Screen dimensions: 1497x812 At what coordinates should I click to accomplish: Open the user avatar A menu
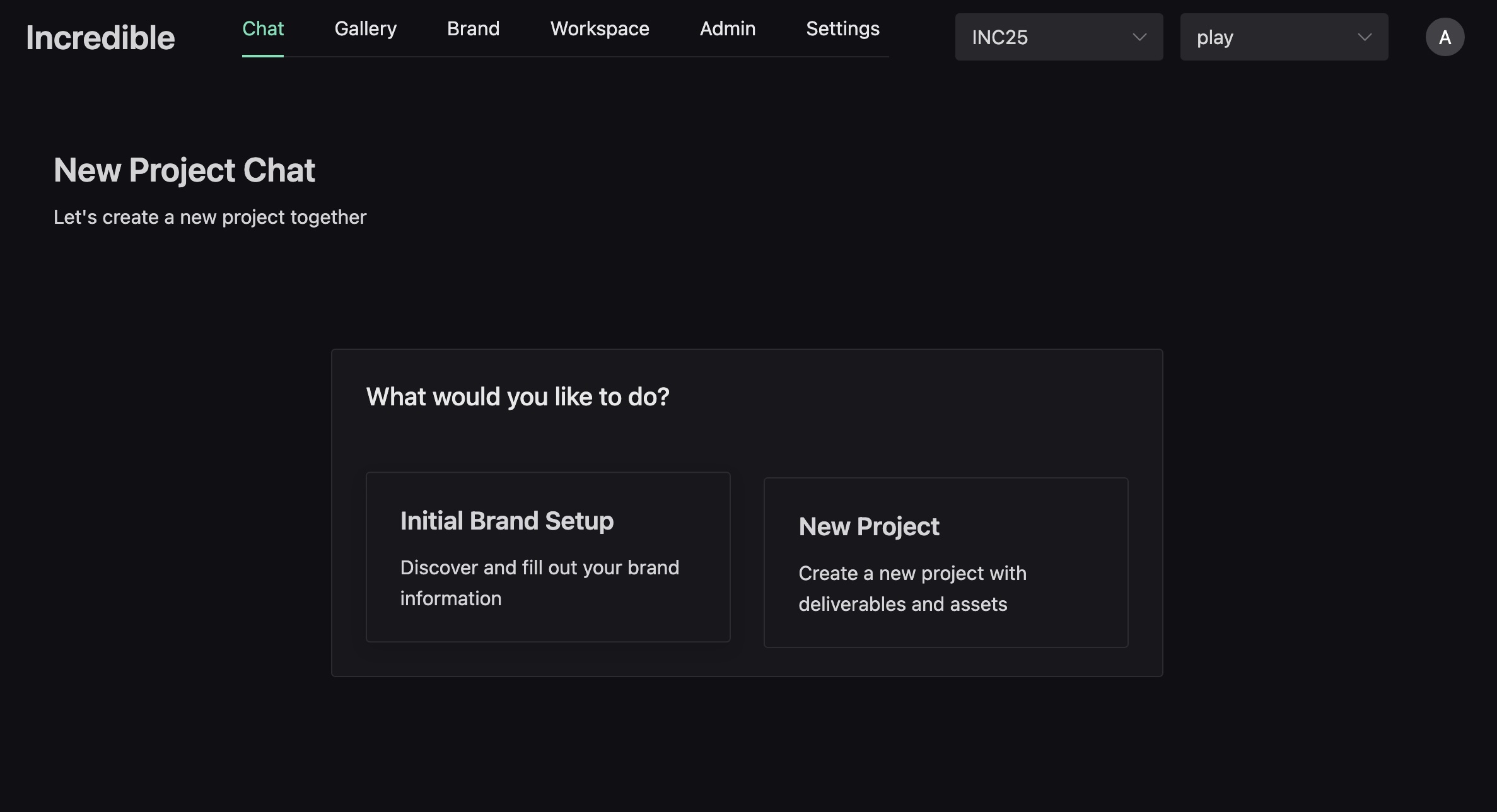(x=1445, y=37)
